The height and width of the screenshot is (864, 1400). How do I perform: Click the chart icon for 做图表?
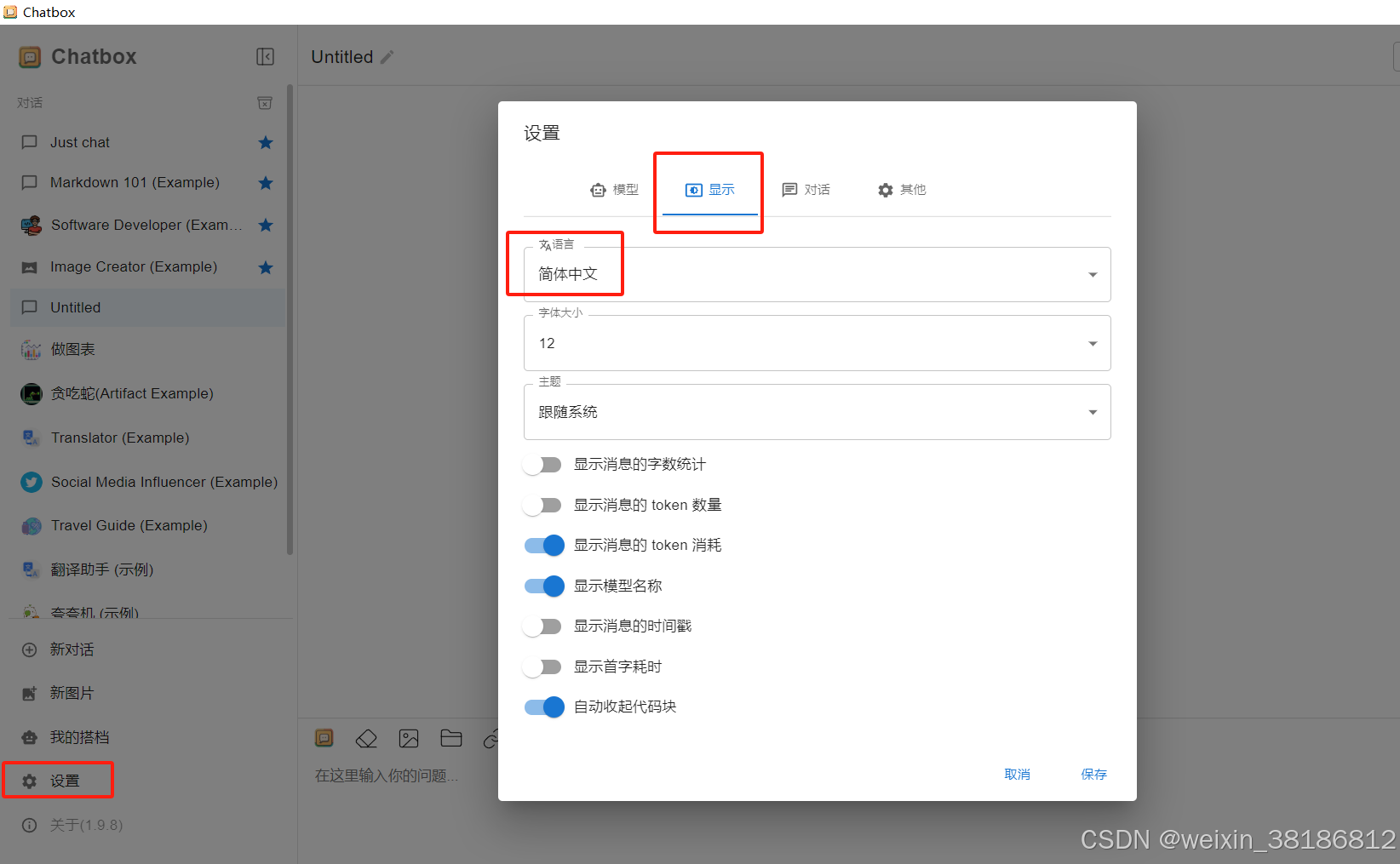click(x=31, y=350)
